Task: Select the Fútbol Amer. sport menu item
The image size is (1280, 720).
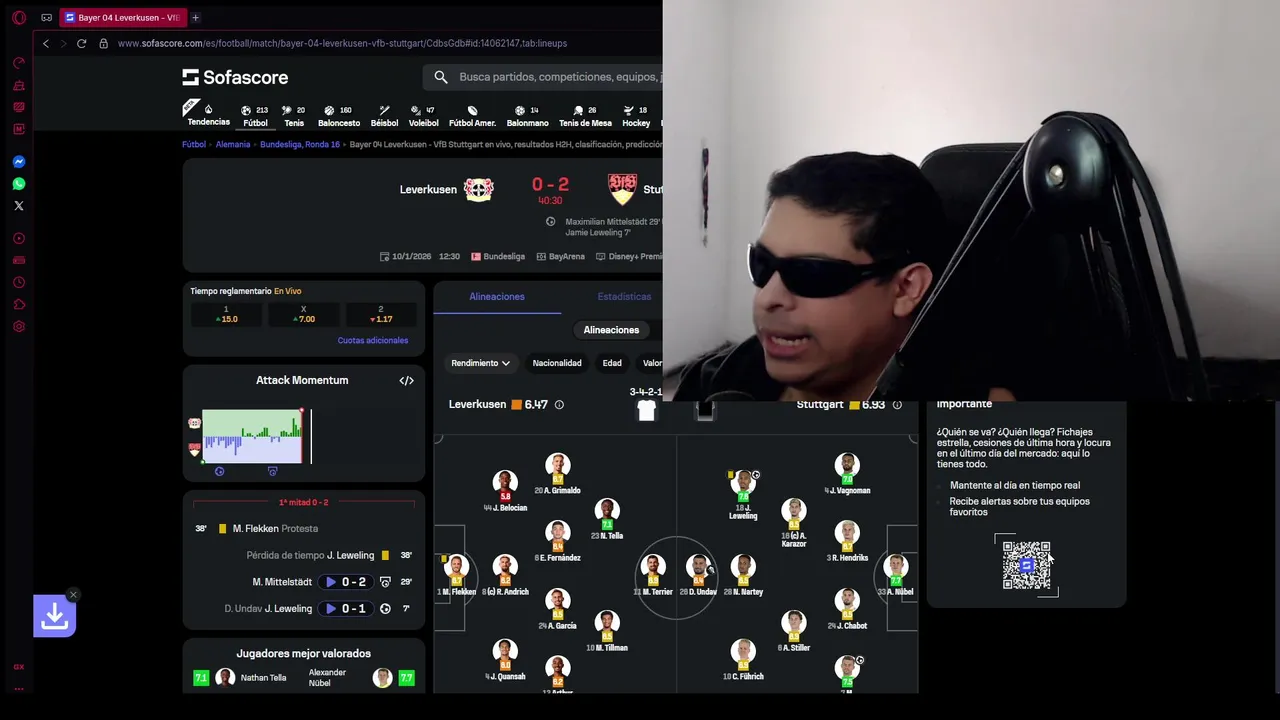Action: 472,116
